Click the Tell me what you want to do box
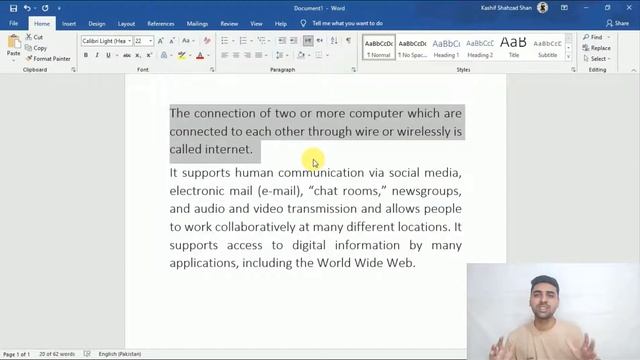 [347, 24]
